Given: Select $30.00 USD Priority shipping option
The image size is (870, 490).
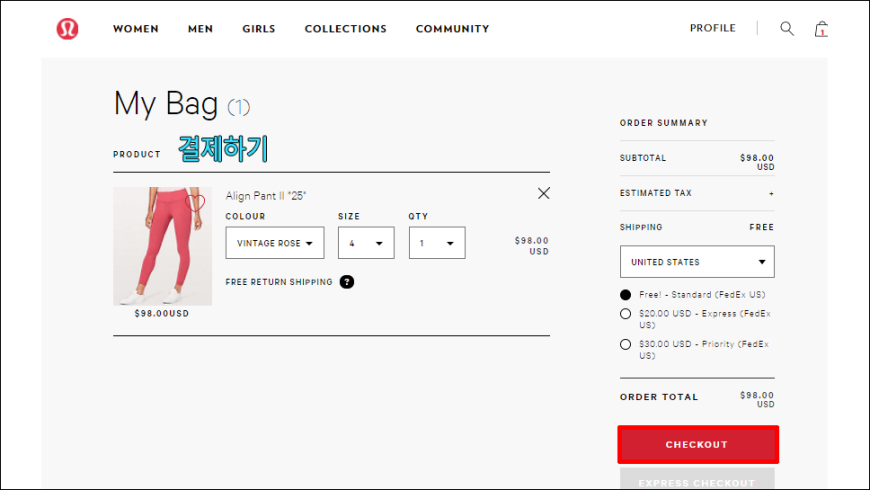Looking at the screenshot, I should (625, 344).
